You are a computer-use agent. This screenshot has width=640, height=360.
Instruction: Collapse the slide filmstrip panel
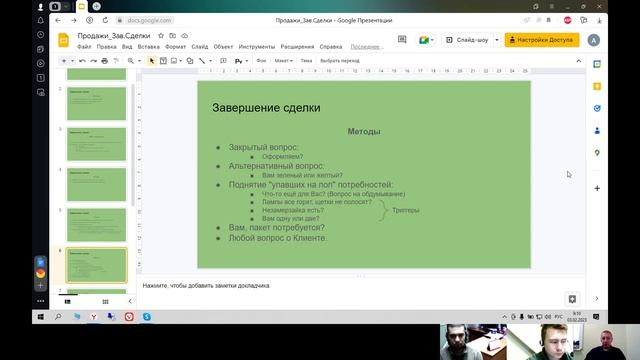[x=130, y=302]
